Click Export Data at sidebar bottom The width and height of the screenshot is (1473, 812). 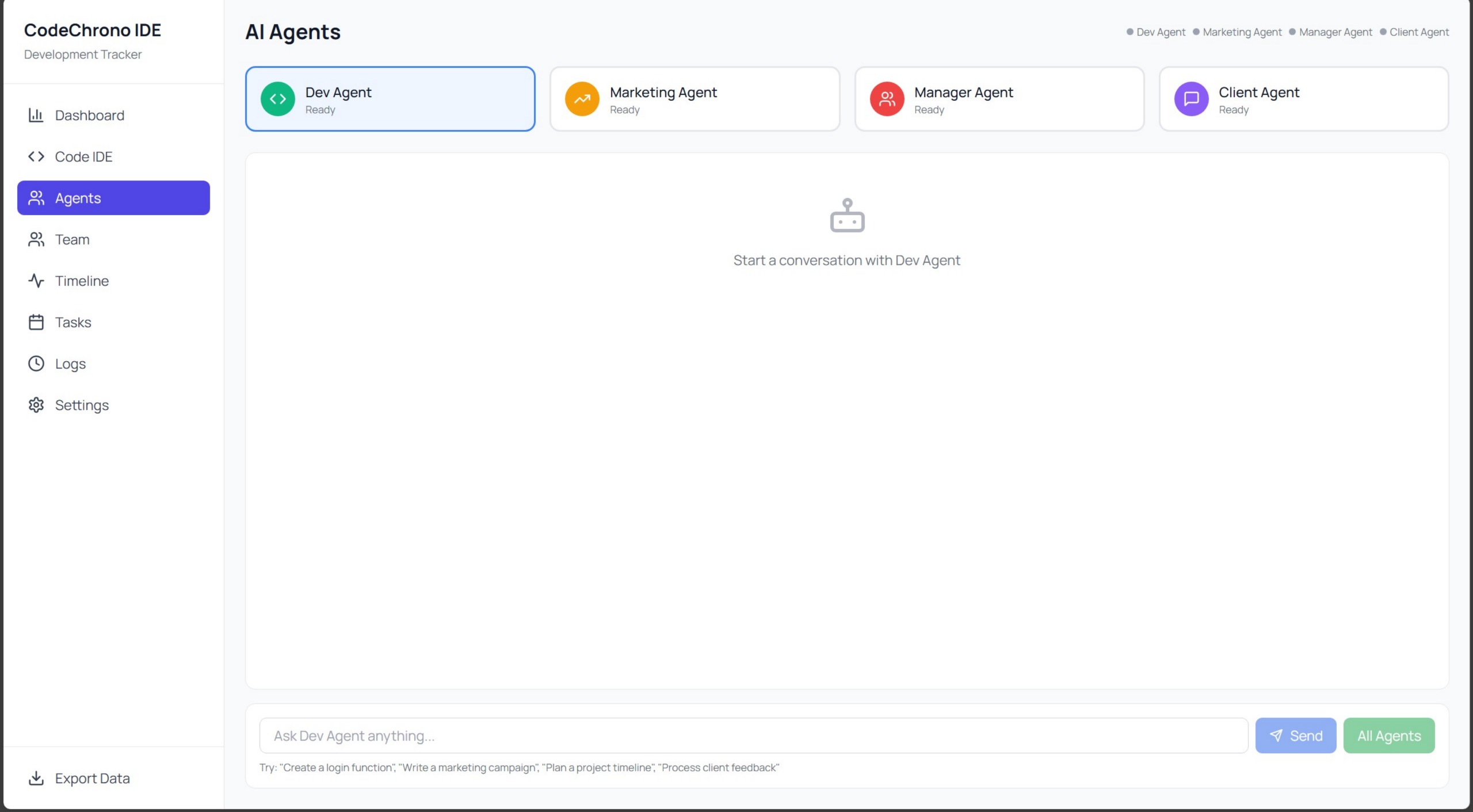(x=92, y=778)
